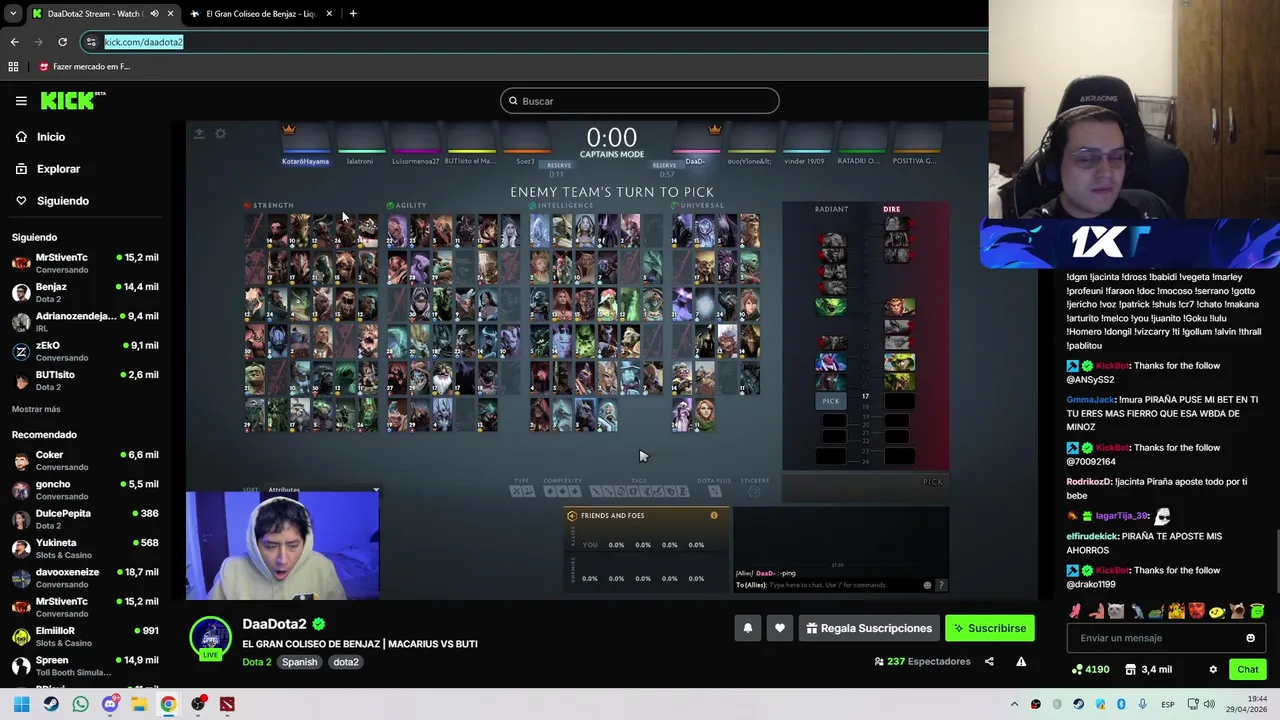Open the Chrome apps grid icon

[13, 67]
